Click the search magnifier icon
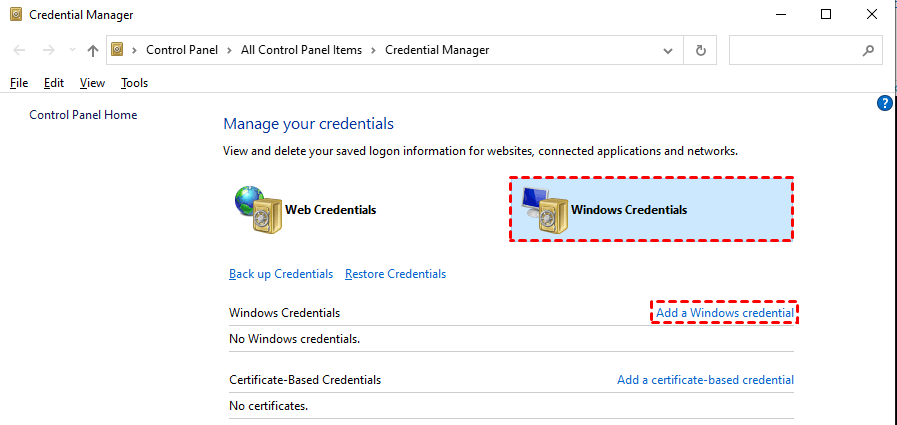This screenshot has width=897, height=425. (868, 50)
